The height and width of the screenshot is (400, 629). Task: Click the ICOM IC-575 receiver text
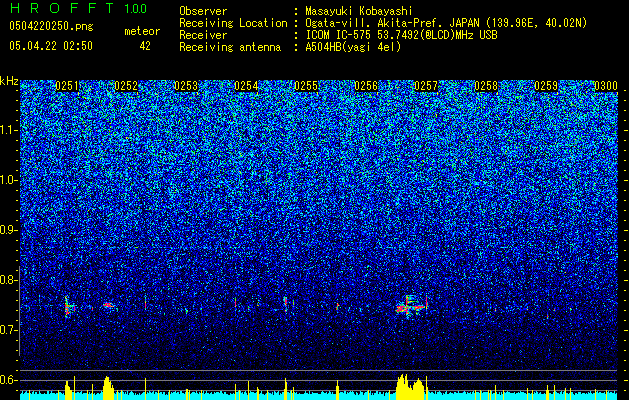[401, 35]
